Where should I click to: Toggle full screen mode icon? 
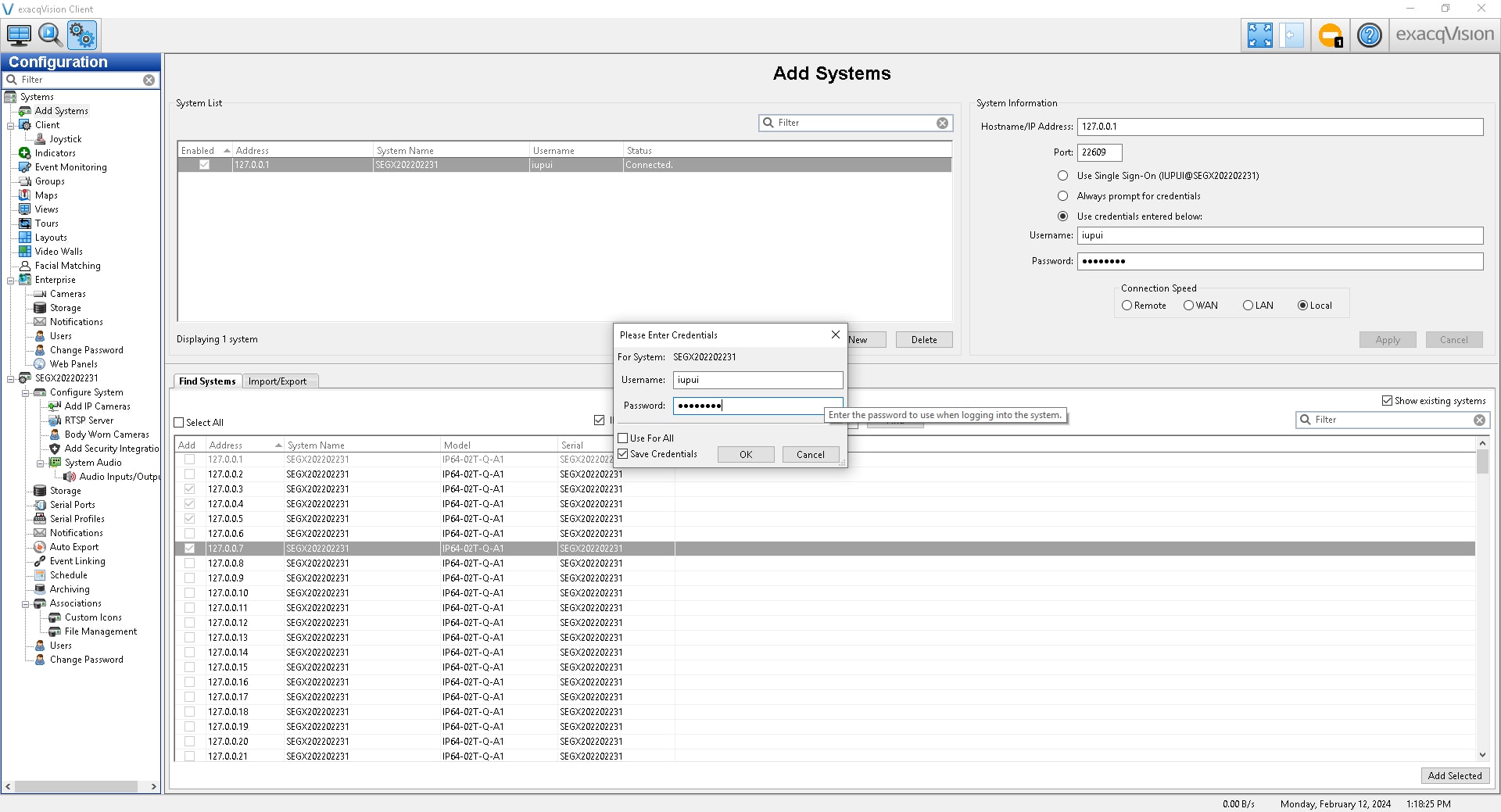tap(1259, 35)
